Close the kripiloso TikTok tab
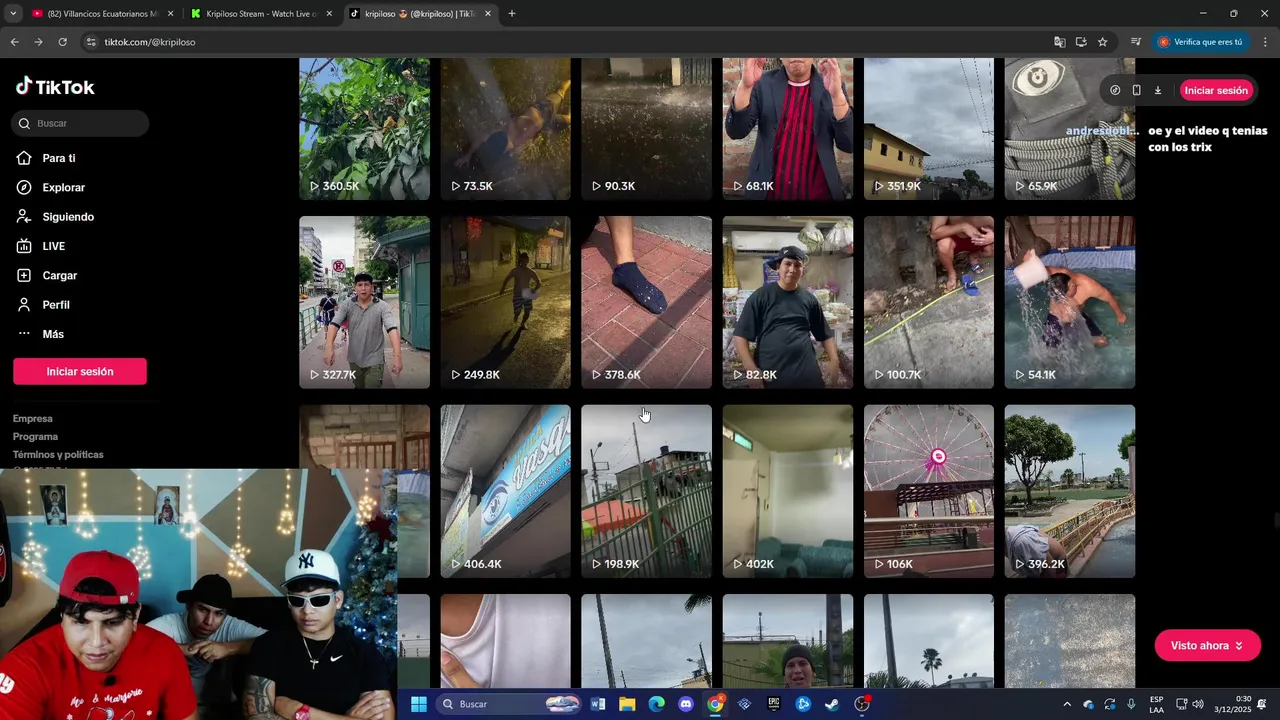This screenshot has width=1280, height=720. click(488, 14)
